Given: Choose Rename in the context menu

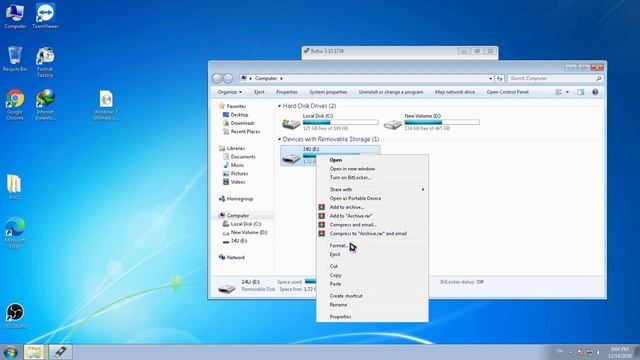Looking at the screenshot, I should tap(372, 305).
